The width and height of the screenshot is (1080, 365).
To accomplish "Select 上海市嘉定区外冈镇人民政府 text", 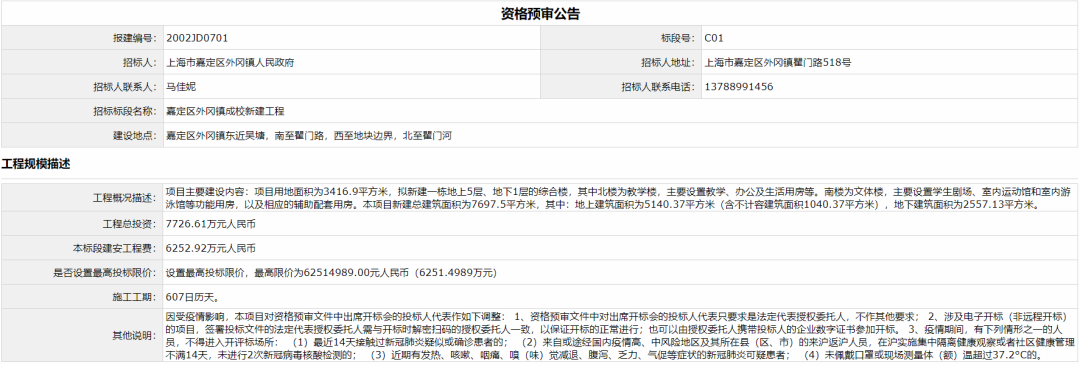I will pyautogui.click(x=230, y=63).
